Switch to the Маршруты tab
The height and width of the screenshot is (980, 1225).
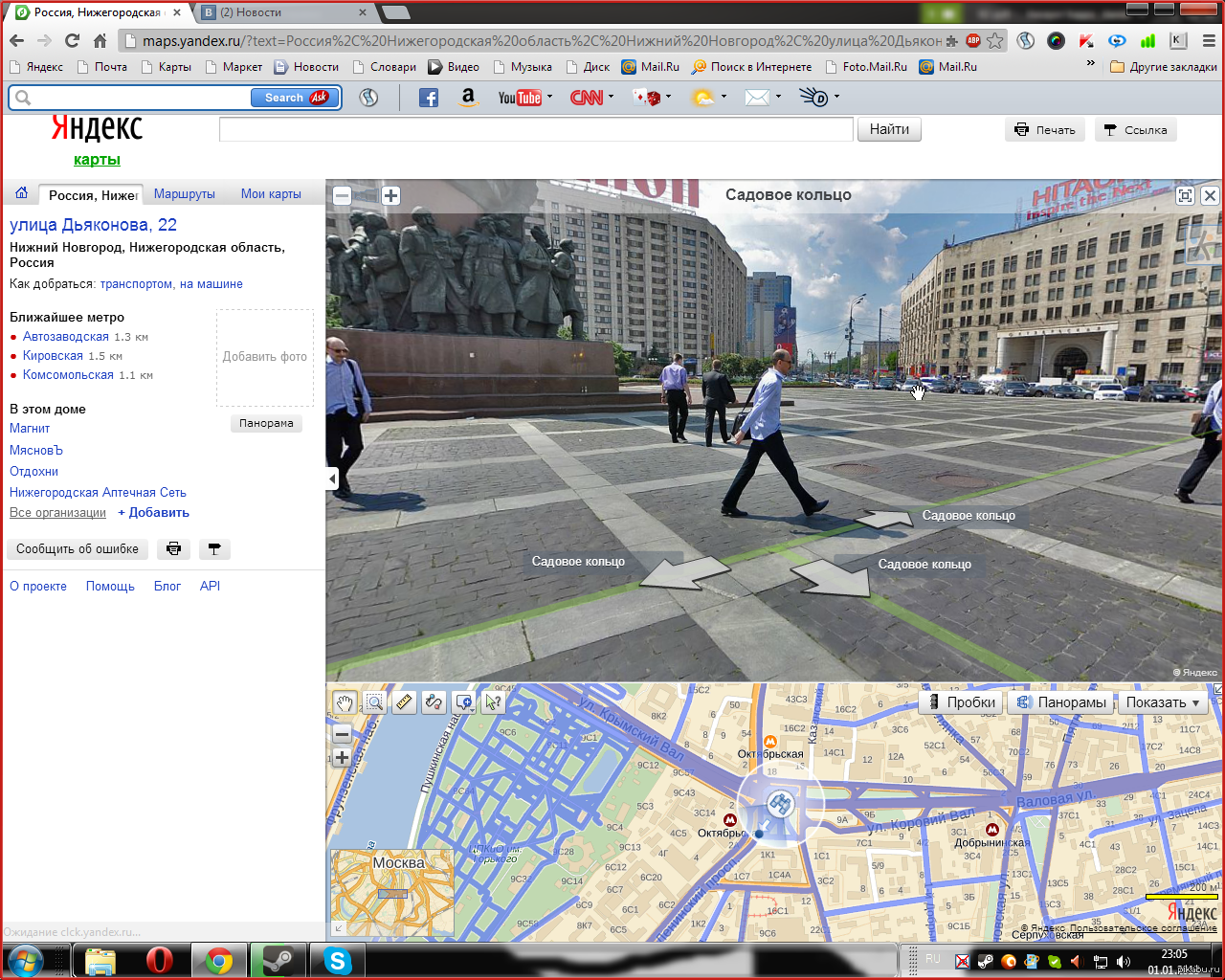[x=185, y=193]
